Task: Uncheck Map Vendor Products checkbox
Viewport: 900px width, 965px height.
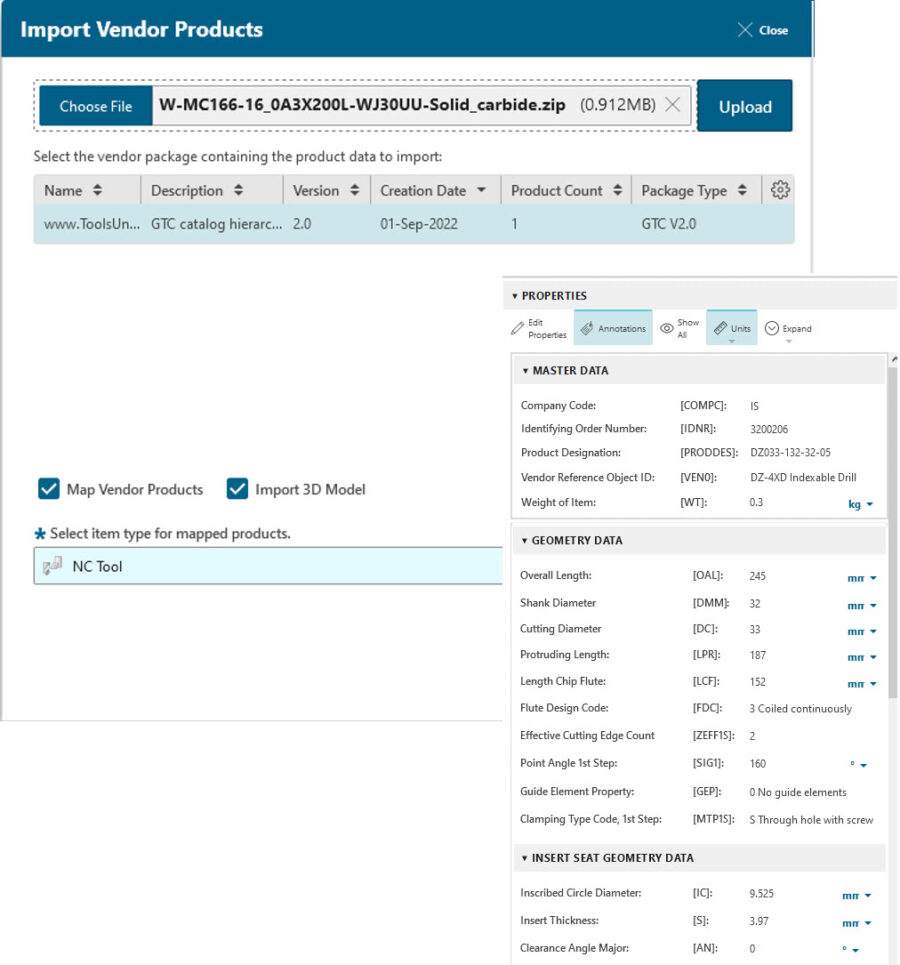Action: (x=48, y=489)
